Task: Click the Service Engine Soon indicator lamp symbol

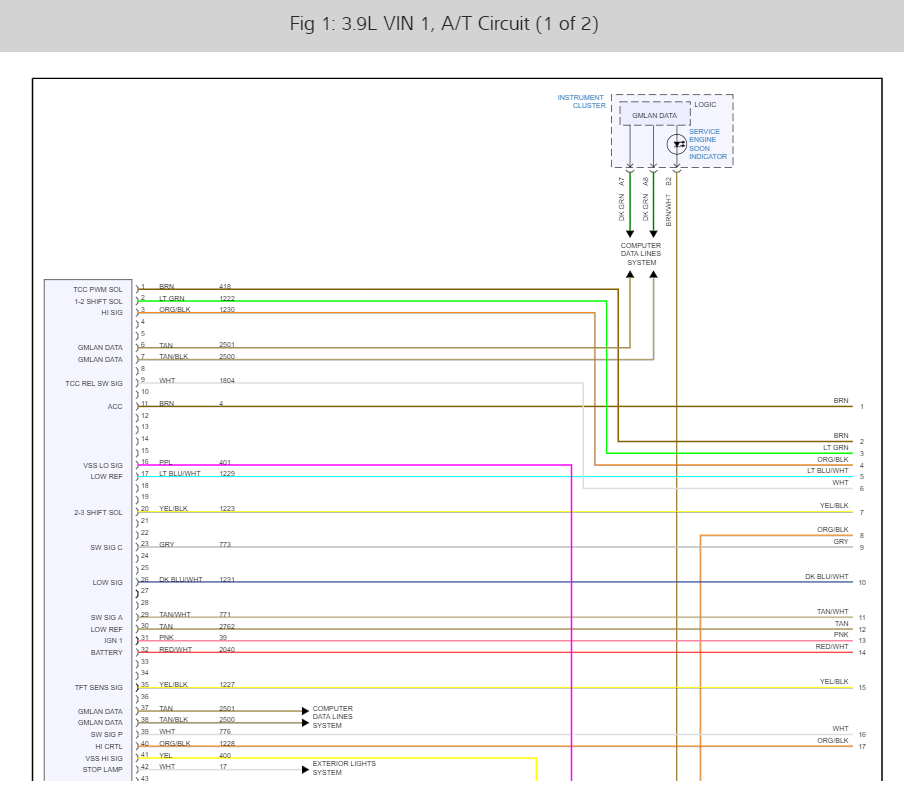Action: [677, 144]
